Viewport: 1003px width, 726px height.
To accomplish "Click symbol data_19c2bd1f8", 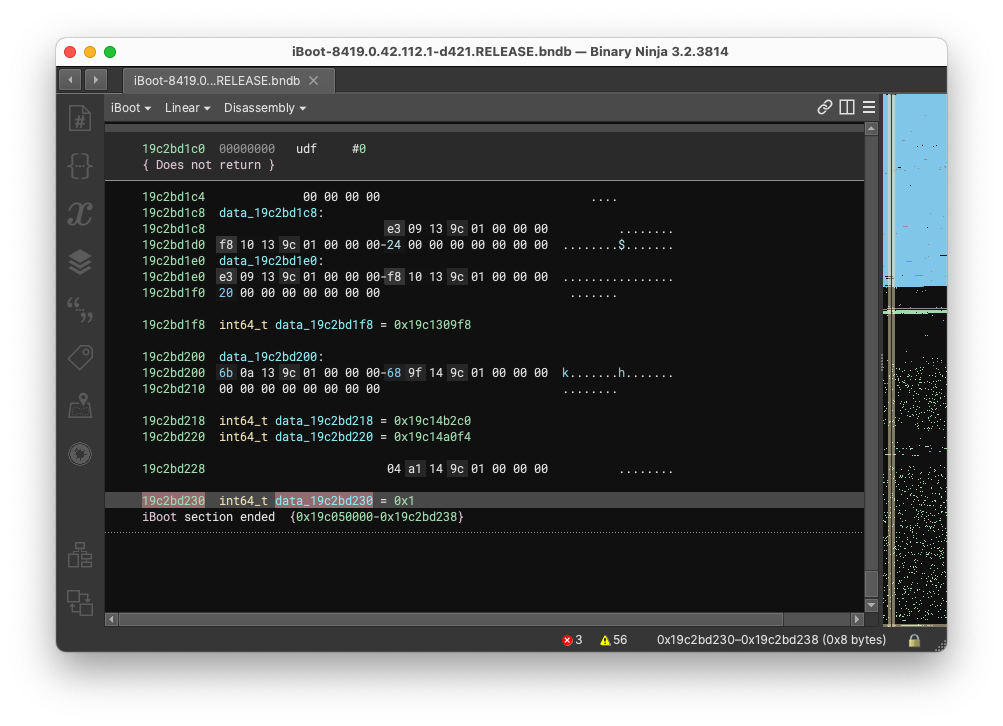I will pyautogui.click(x=324, y=325).
